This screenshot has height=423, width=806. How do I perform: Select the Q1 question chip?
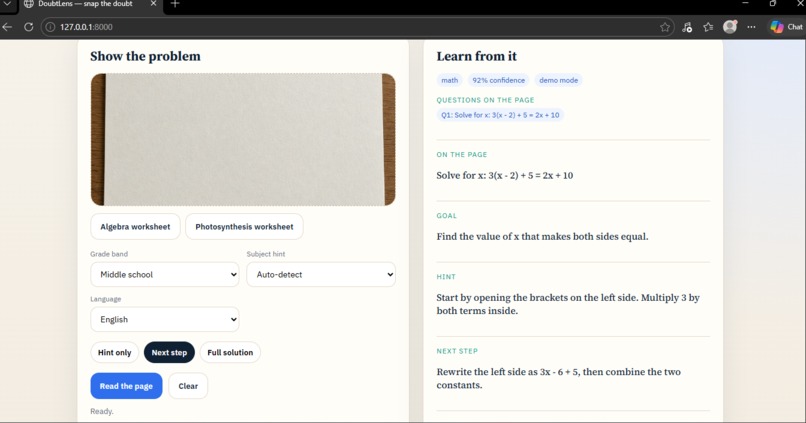click(x=500, y=115)
